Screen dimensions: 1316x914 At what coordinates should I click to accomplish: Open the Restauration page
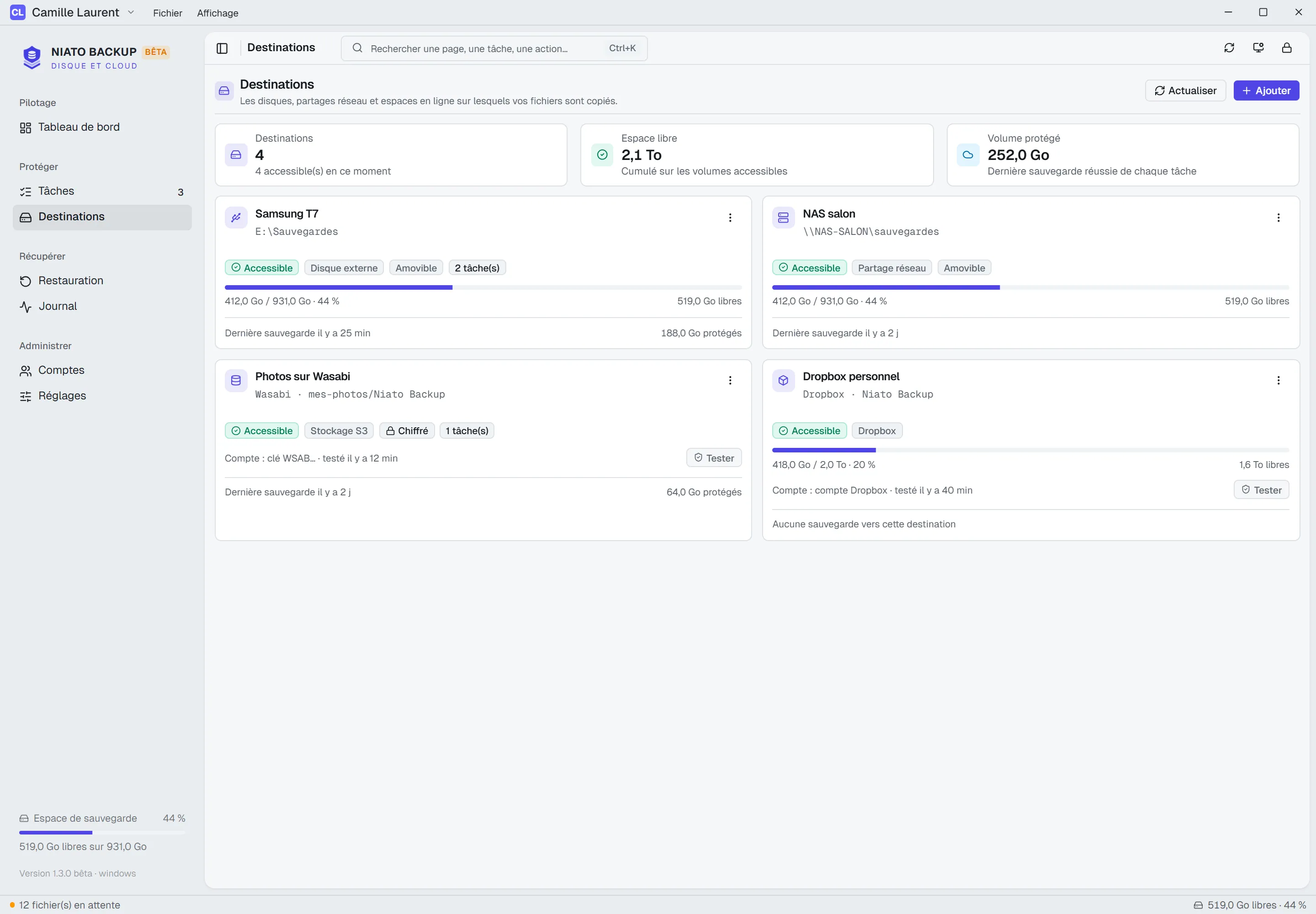102,281
